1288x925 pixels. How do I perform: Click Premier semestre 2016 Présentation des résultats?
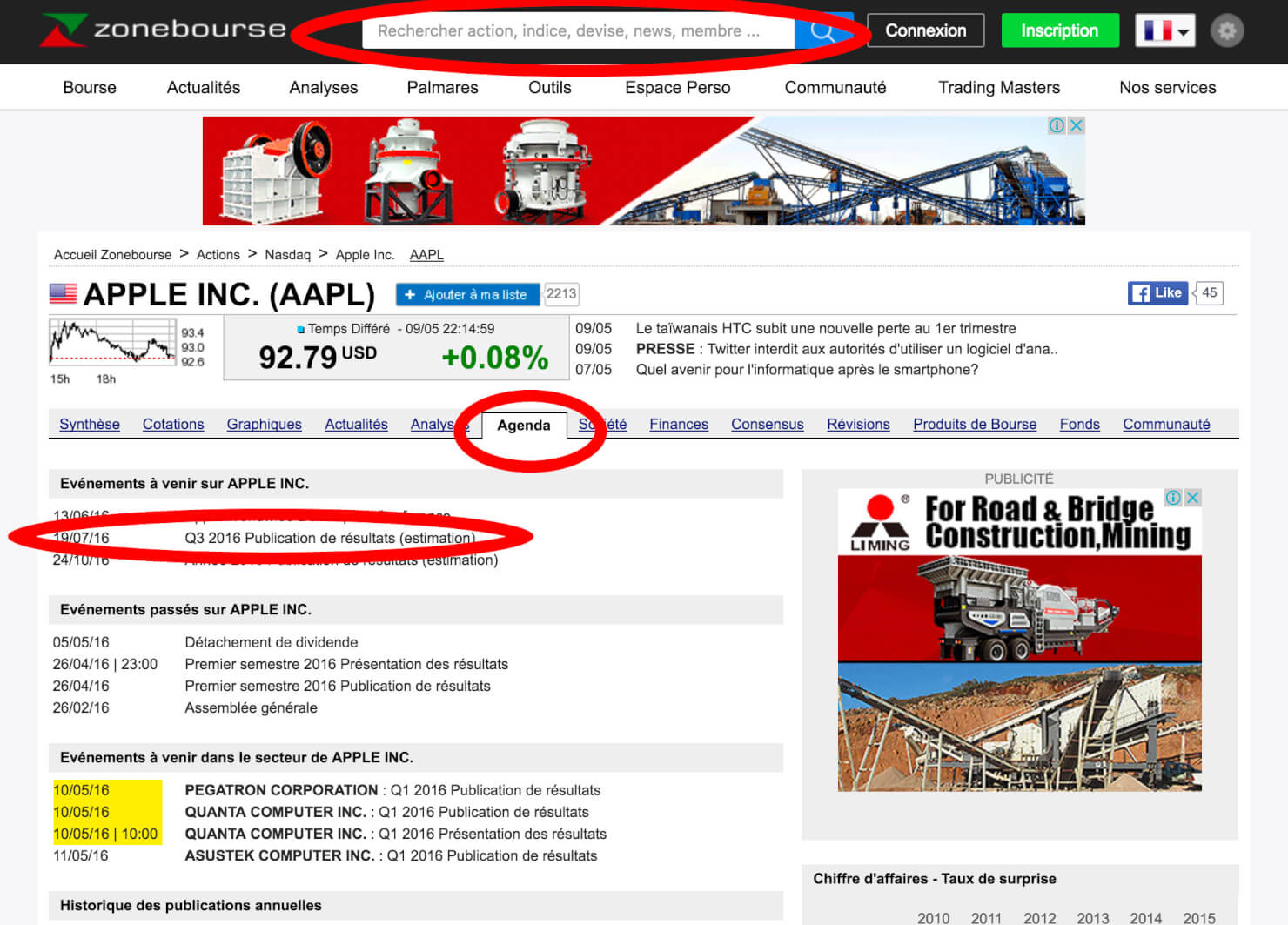tap(346, 664)
